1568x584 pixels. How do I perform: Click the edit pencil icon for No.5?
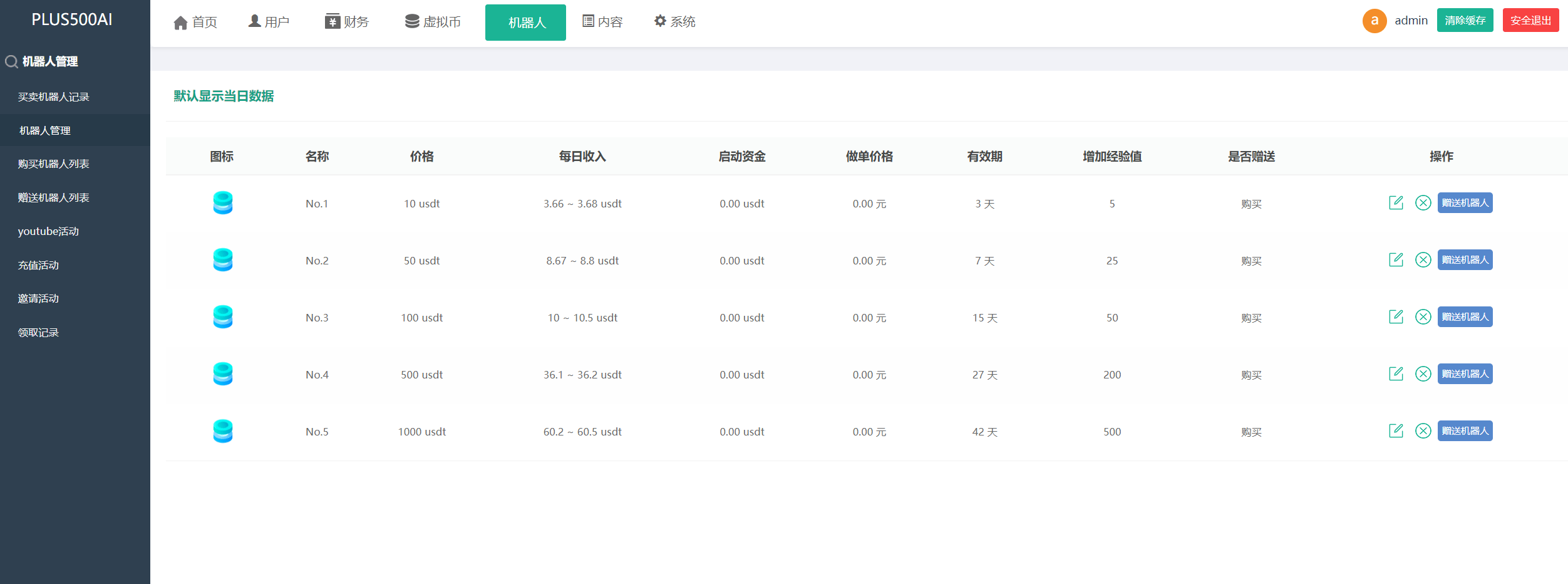(1396, 431)
